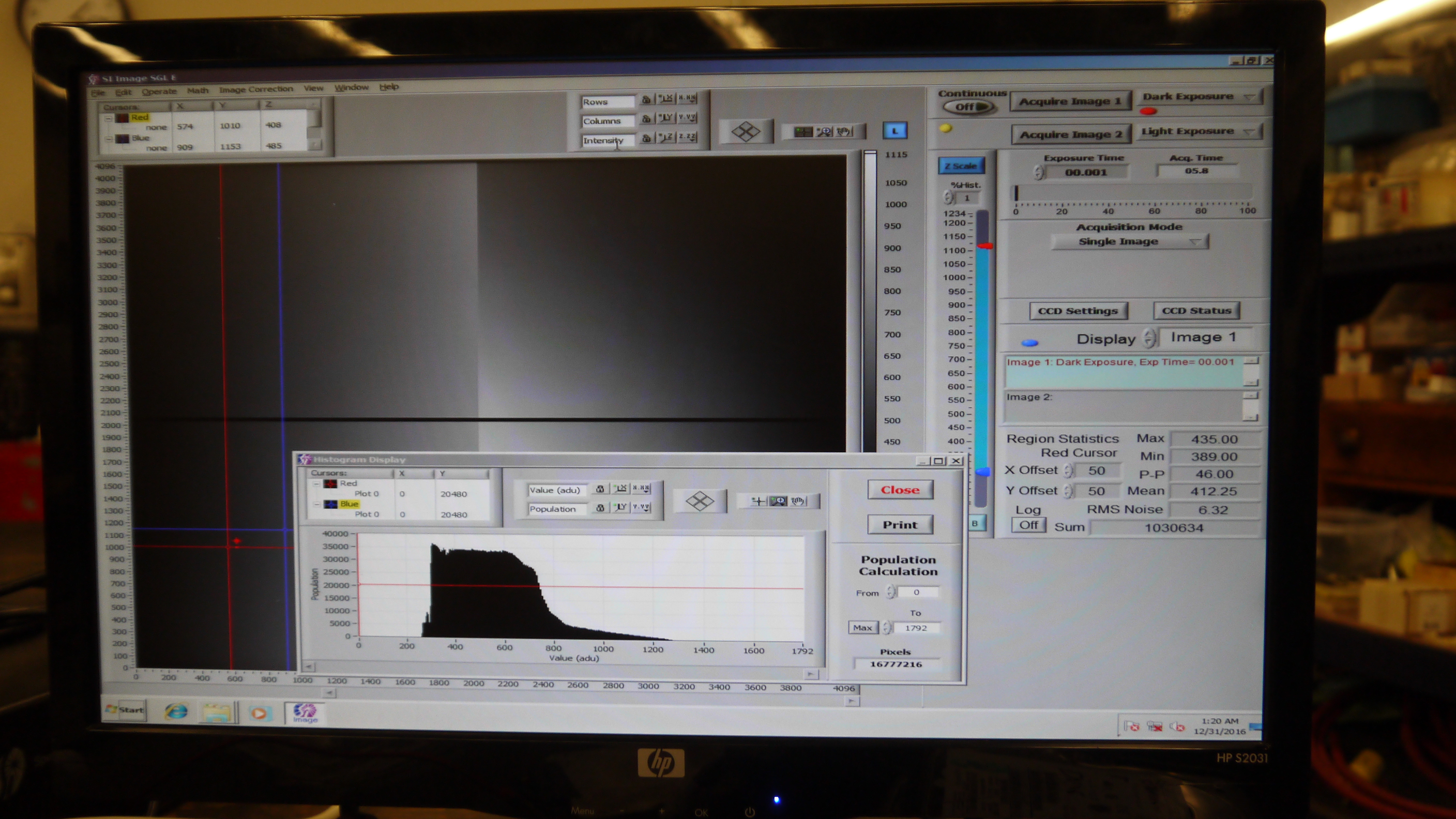Select the histogram pan hand tool
Viewport: 1456px width, 819px height.
798,501
